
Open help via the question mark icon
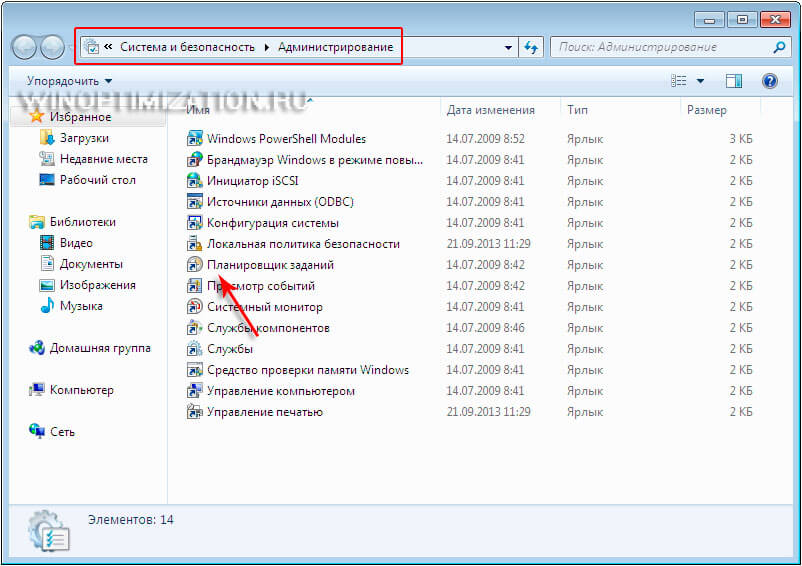(x=770, y=81)
